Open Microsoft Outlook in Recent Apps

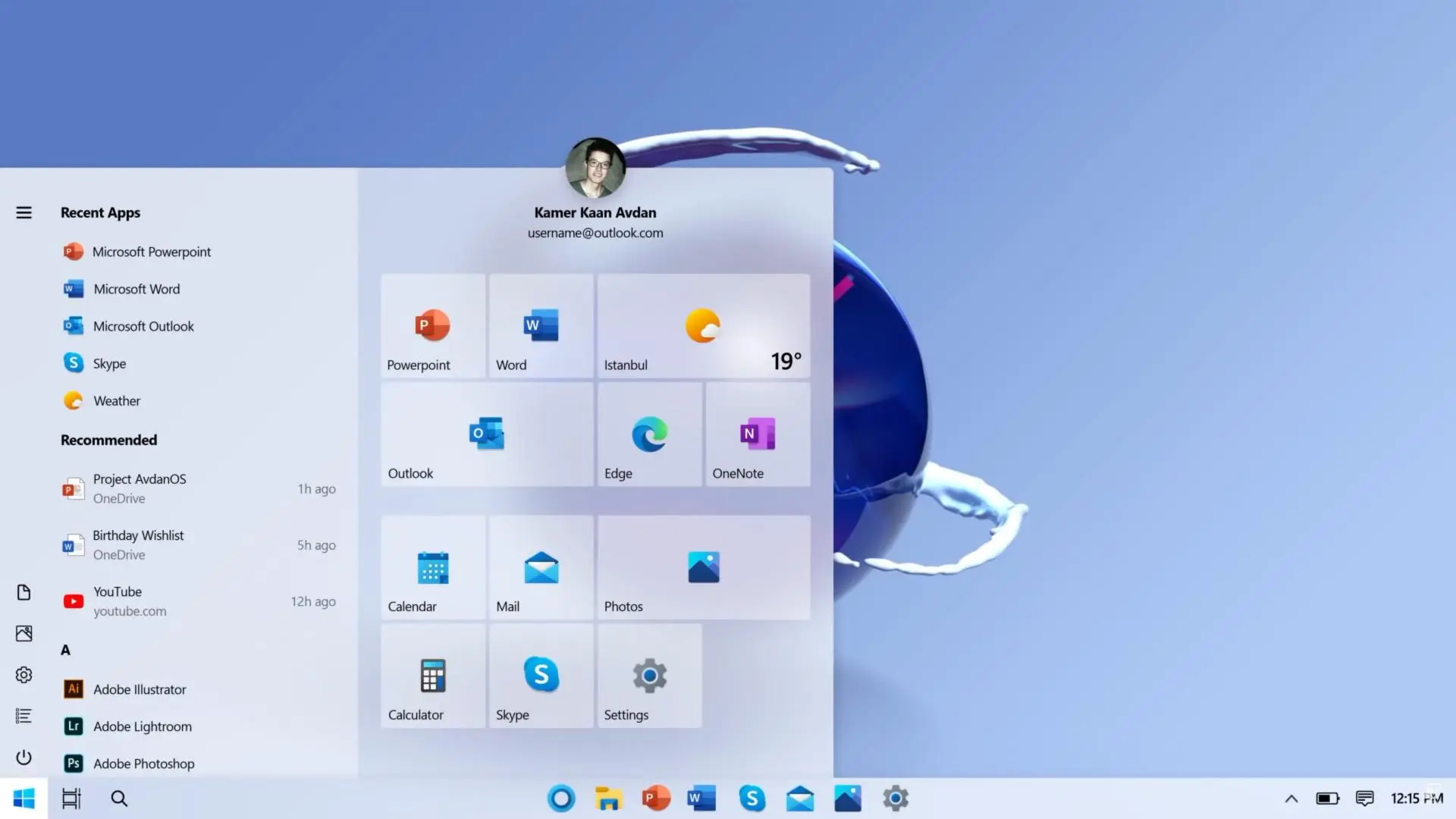(129, 326)
